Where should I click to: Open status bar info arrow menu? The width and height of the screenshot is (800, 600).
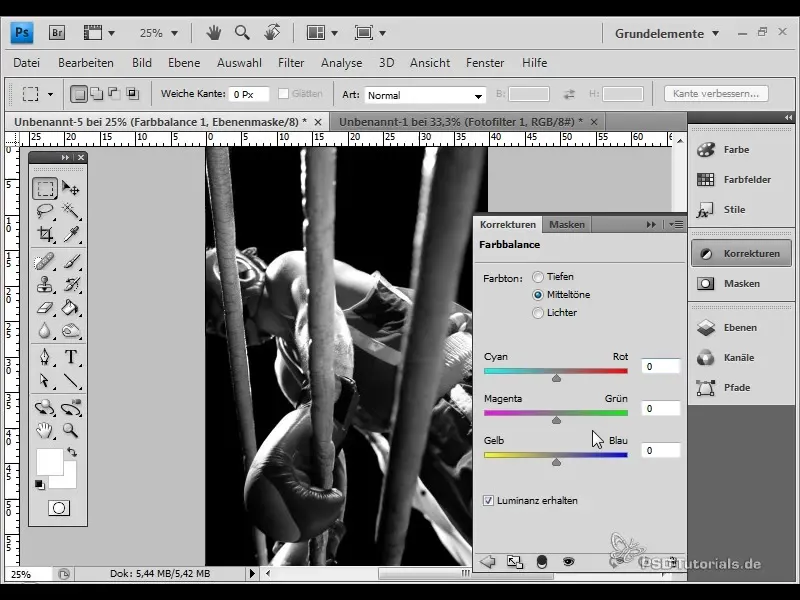point(252,573)
